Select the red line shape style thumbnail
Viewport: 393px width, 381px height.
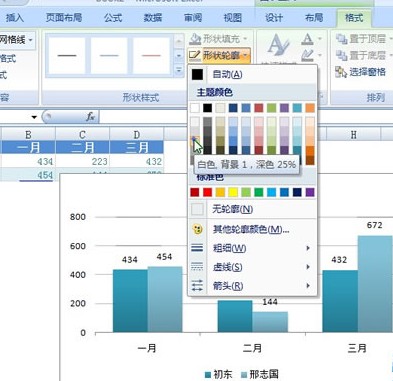151,56
